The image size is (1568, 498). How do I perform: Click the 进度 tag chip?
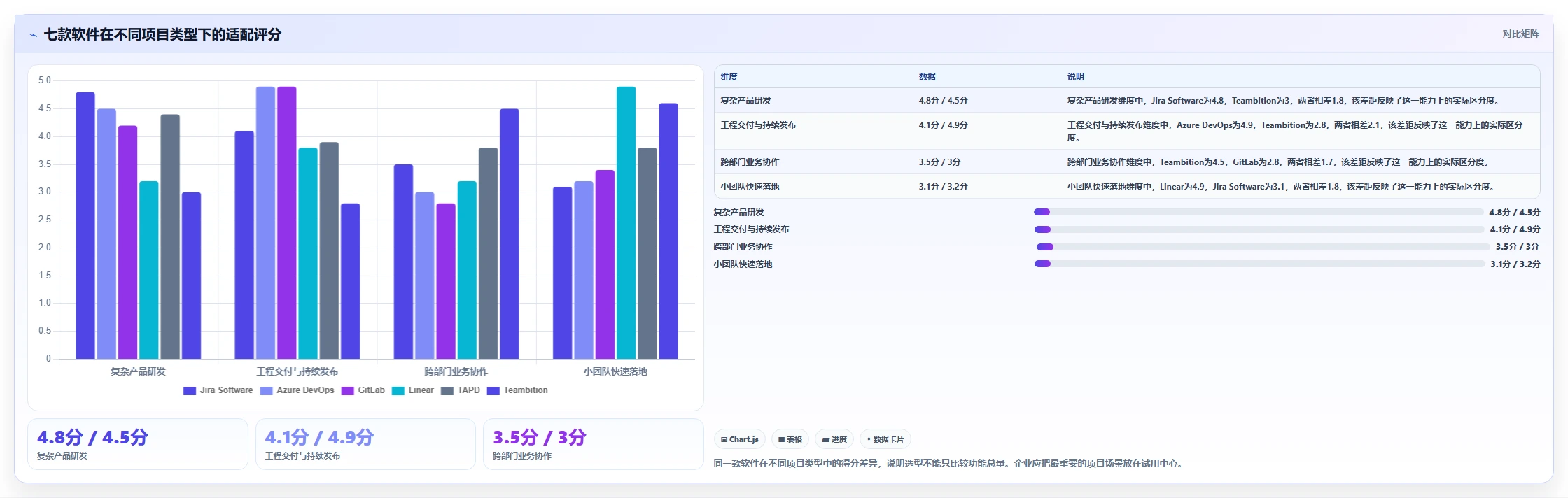834,439
